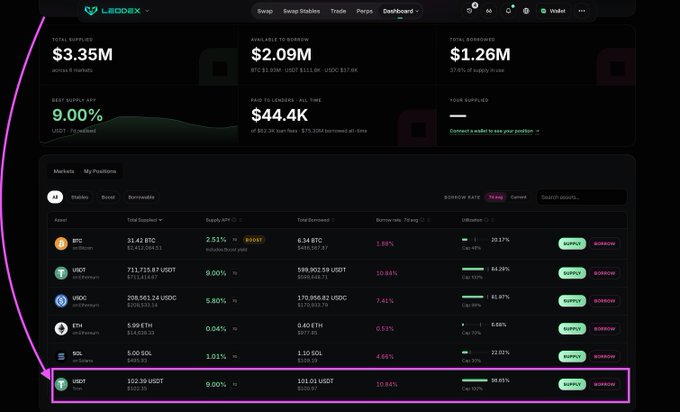This screenshot has width=680, height=412.
Task: Go to the Trade tab
Action: coord(338,11)
